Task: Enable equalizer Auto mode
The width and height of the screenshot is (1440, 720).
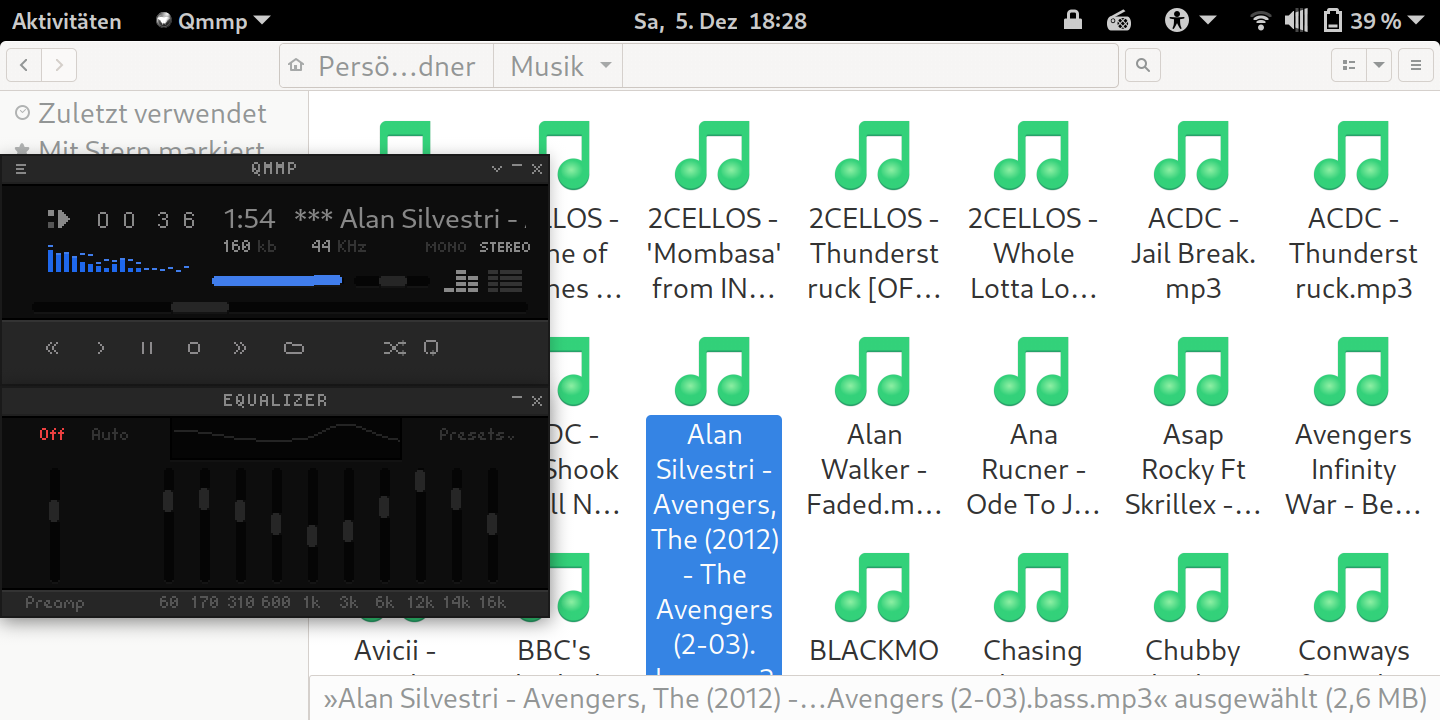Action: 110,434
